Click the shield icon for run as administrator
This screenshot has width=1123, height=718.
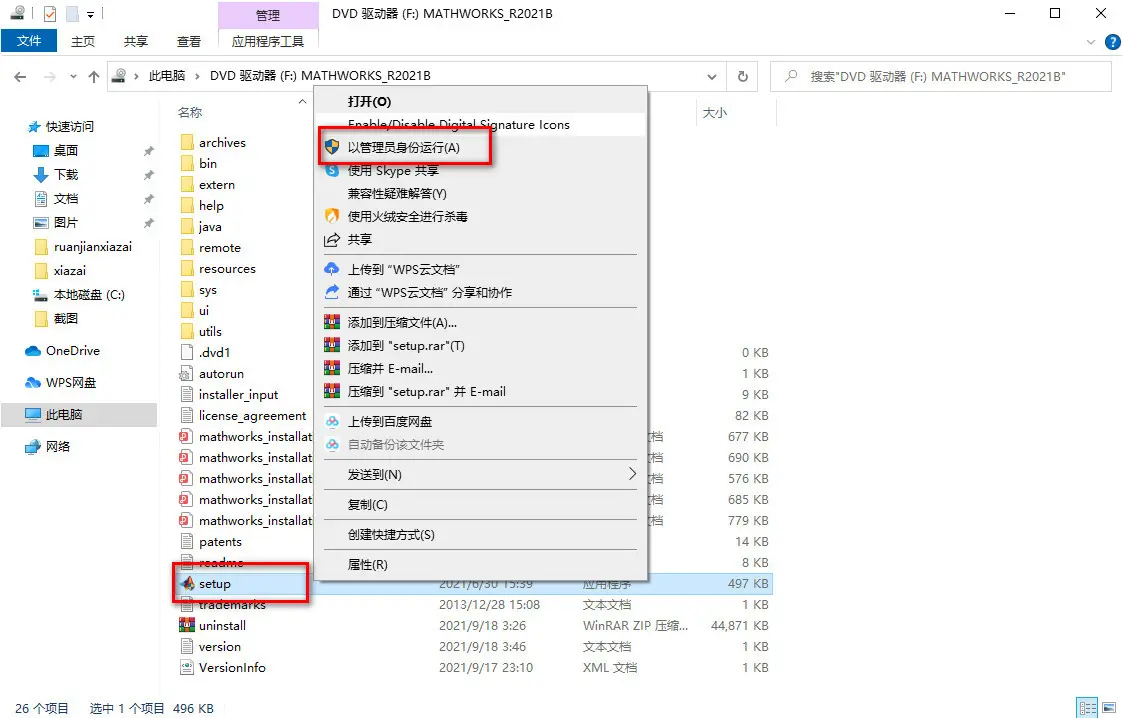pos(332,147)
